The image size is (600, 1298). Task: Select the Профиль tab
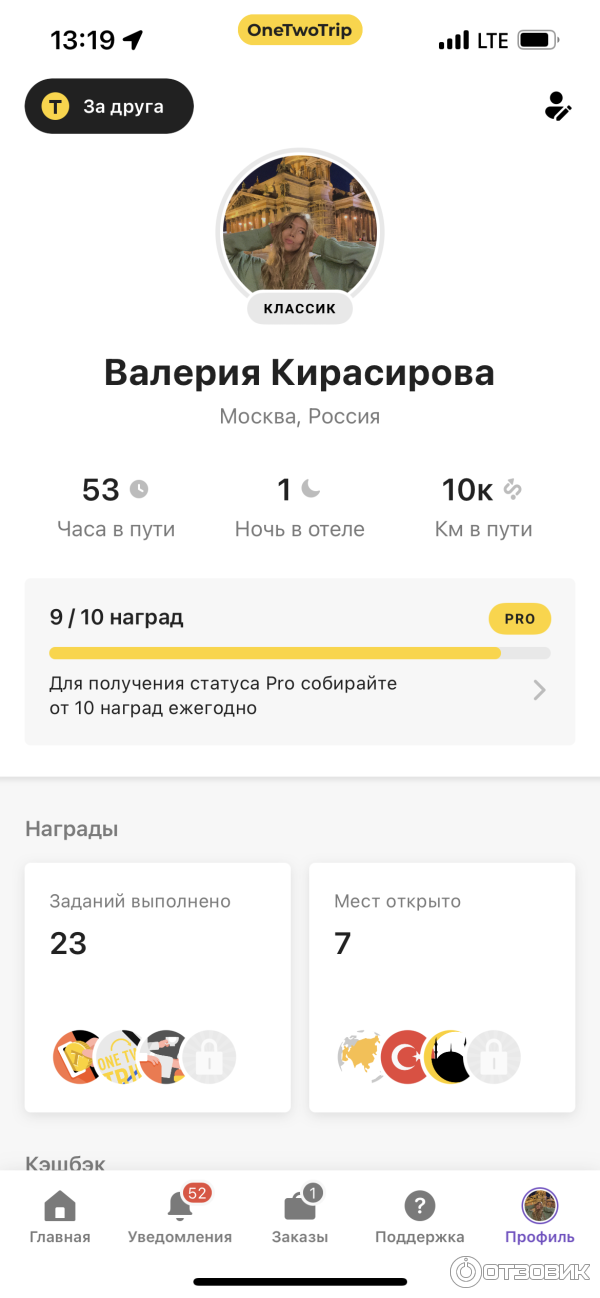pyautogui.click(x=540, y=1216)
